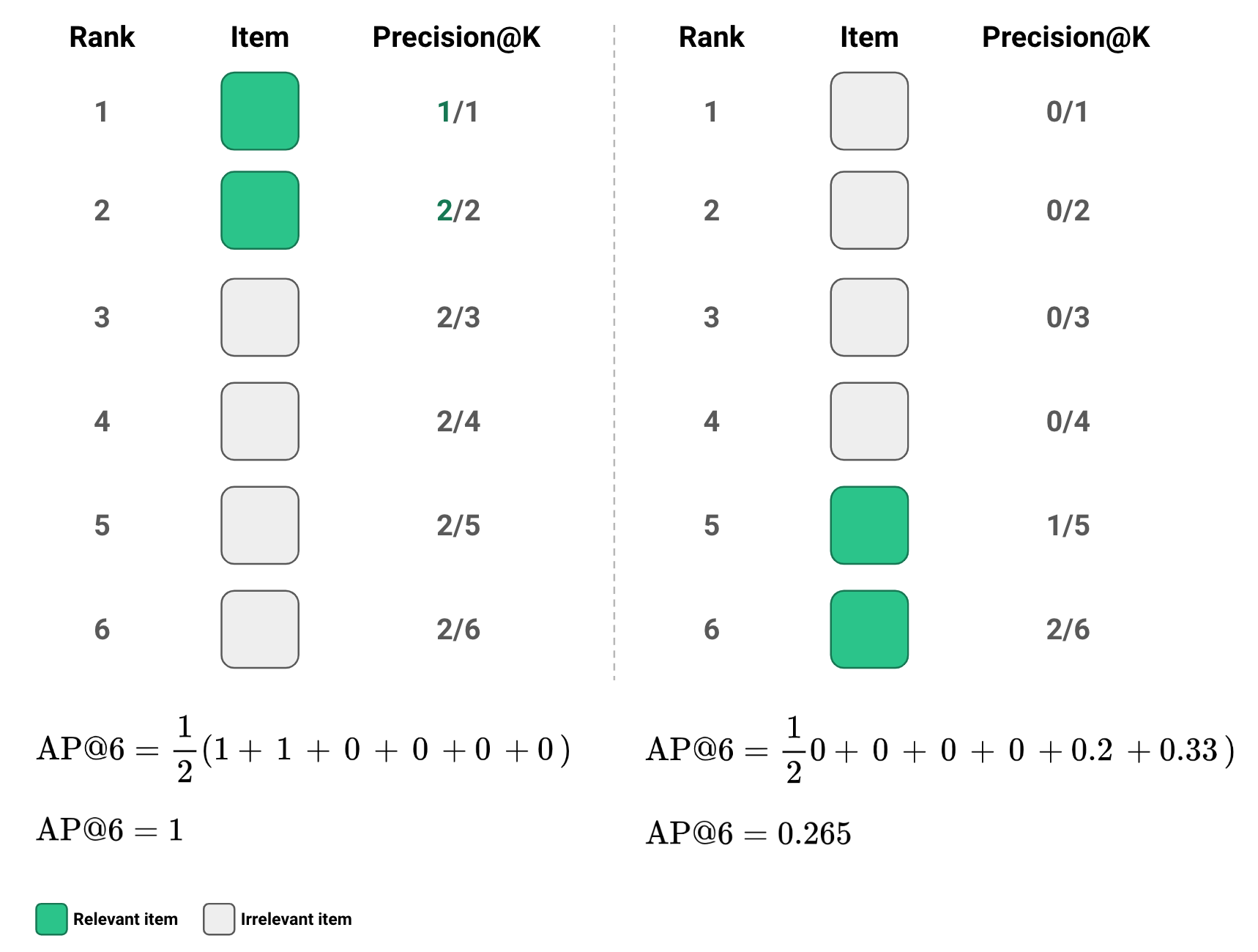Image resolution: width=1258 pixels, height=952 pixels.
Task: Click the left ranking's rank 6 gray item
Action: pyautogui.click(x=260, y=629)
